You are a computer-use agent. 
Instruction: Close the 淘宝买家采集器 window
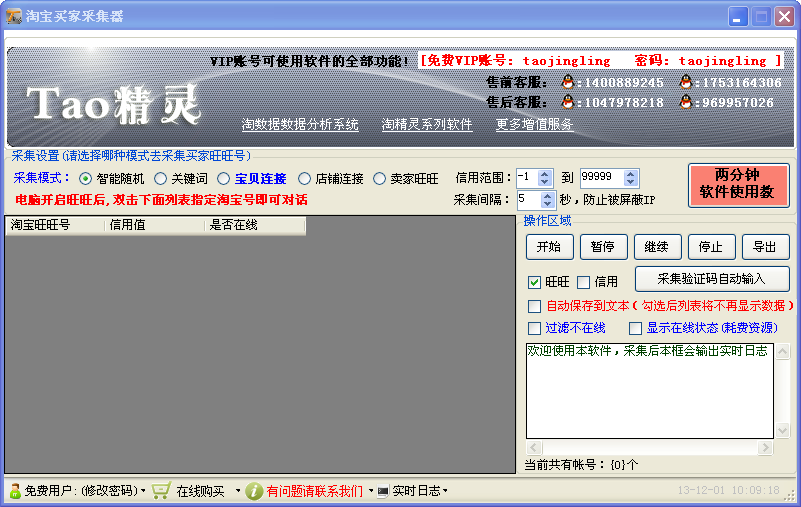784,16
